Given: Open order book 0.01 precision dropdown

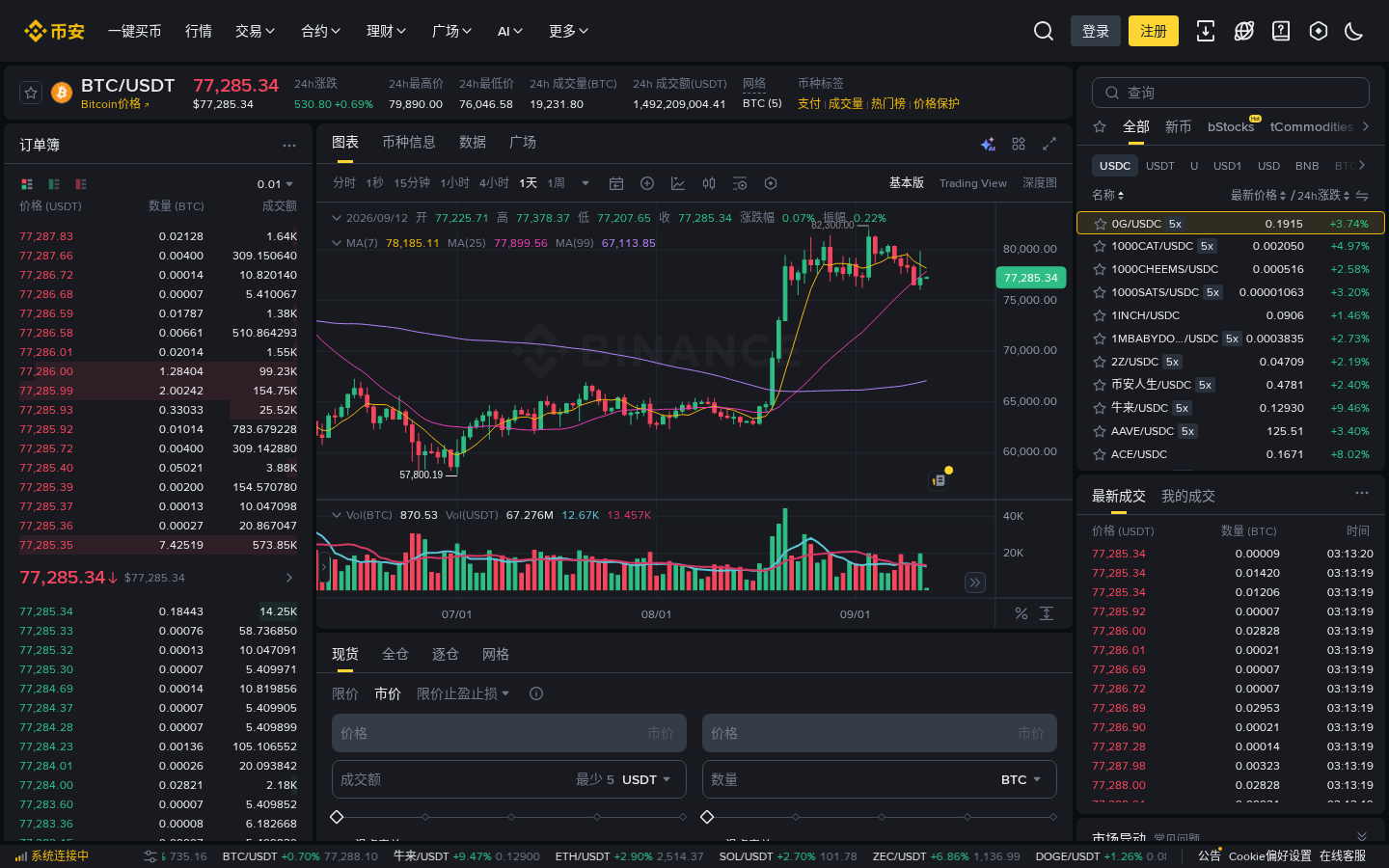Looking at the screenshot, I should tap(275, 184).
